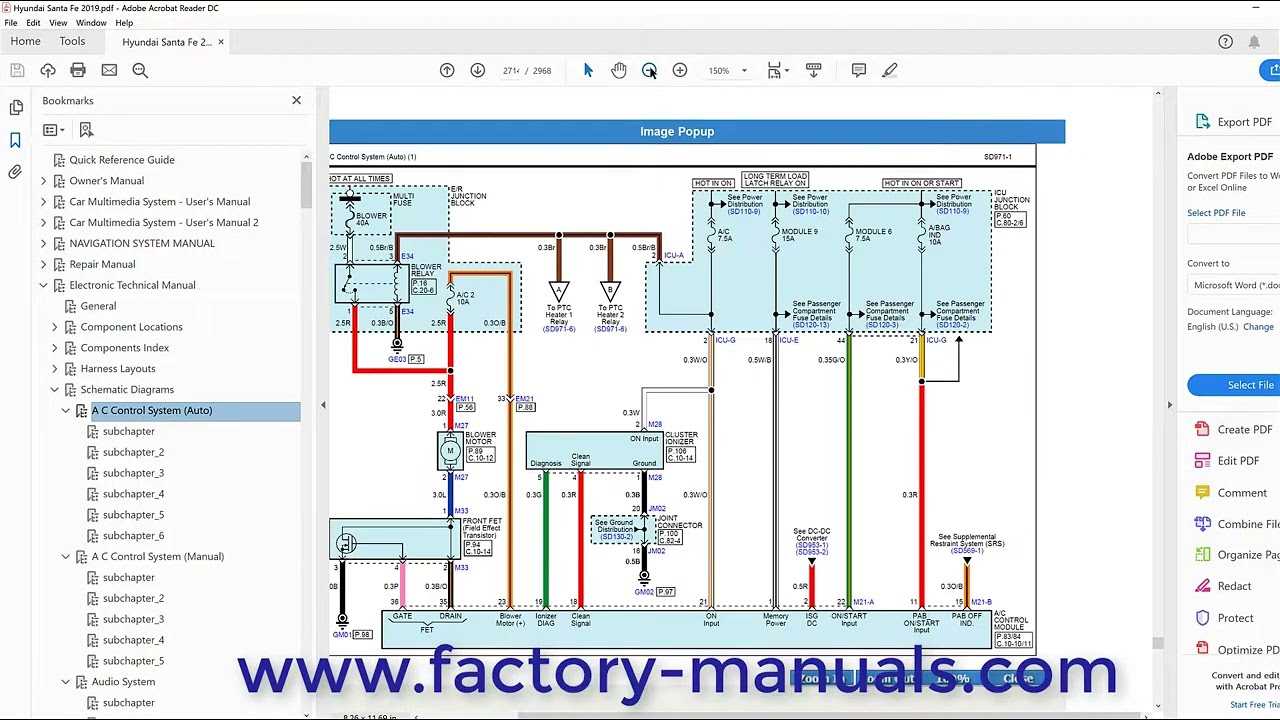
Task: Click the bookmarks panel vertical scrollbar
Action: coord(307,184)
